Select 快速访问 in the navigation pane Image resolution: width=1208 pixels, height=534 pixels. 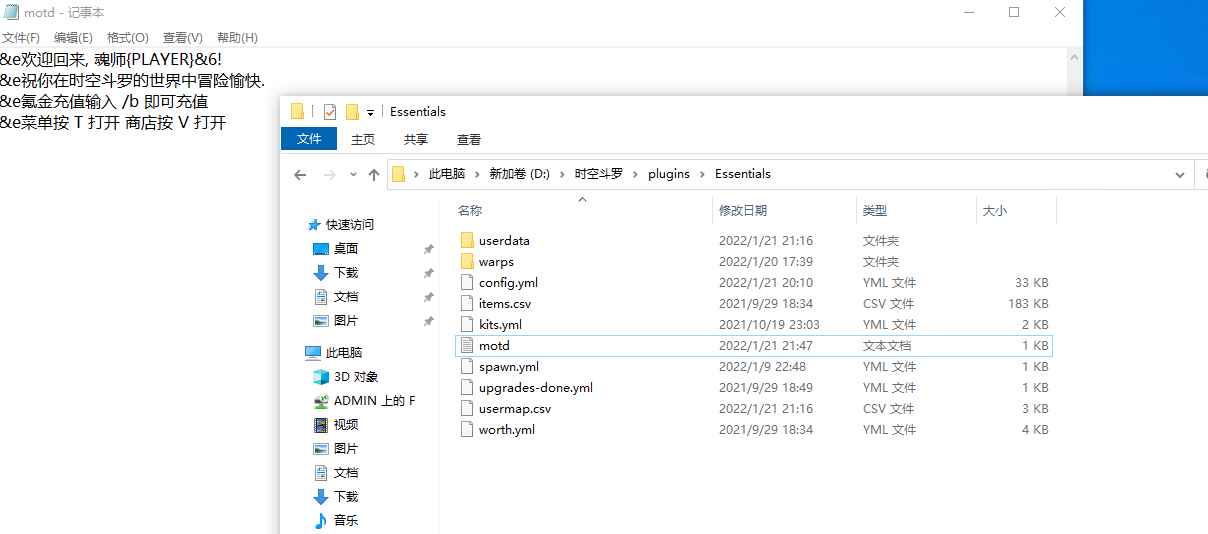coord(350,225)
